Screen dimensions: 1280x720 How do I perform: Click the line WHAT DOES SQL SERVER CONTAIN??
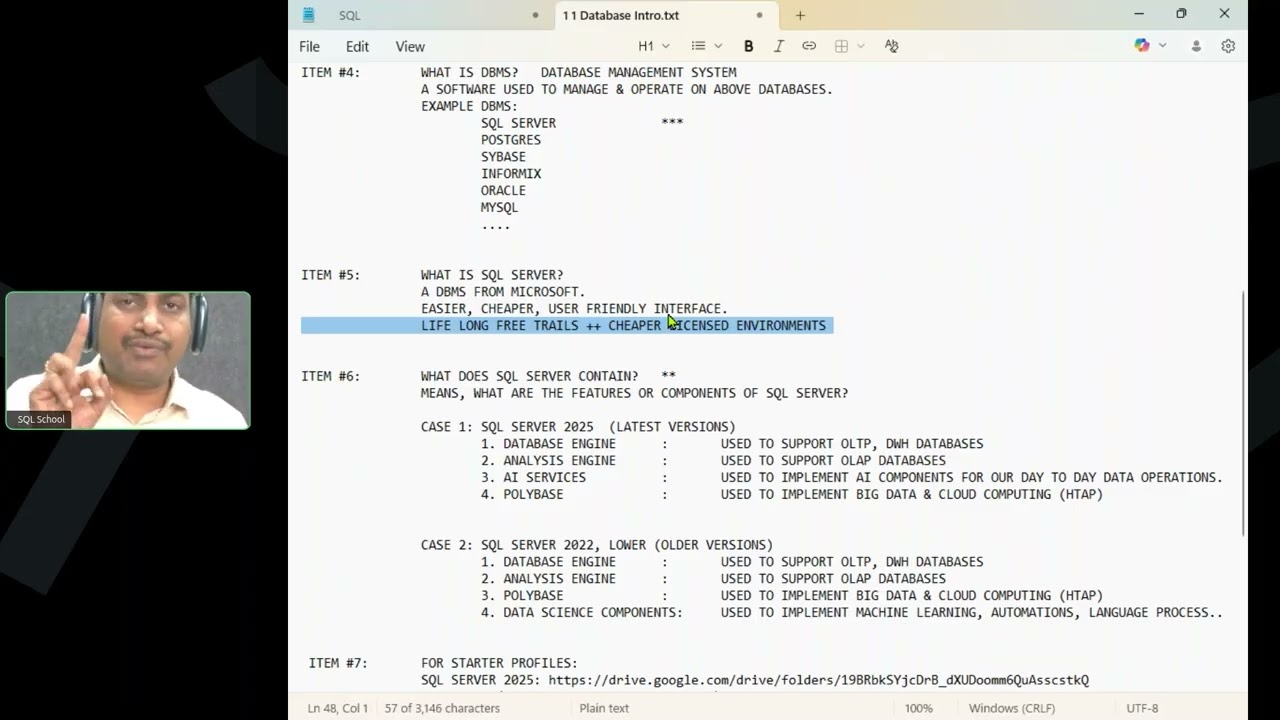pos(529,376)
